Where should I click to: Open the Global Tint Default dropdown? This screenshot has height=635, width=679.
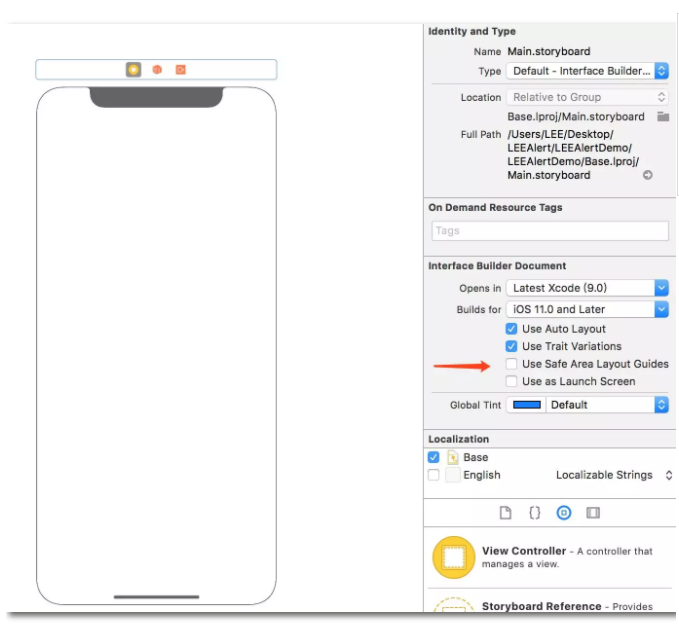607,405
